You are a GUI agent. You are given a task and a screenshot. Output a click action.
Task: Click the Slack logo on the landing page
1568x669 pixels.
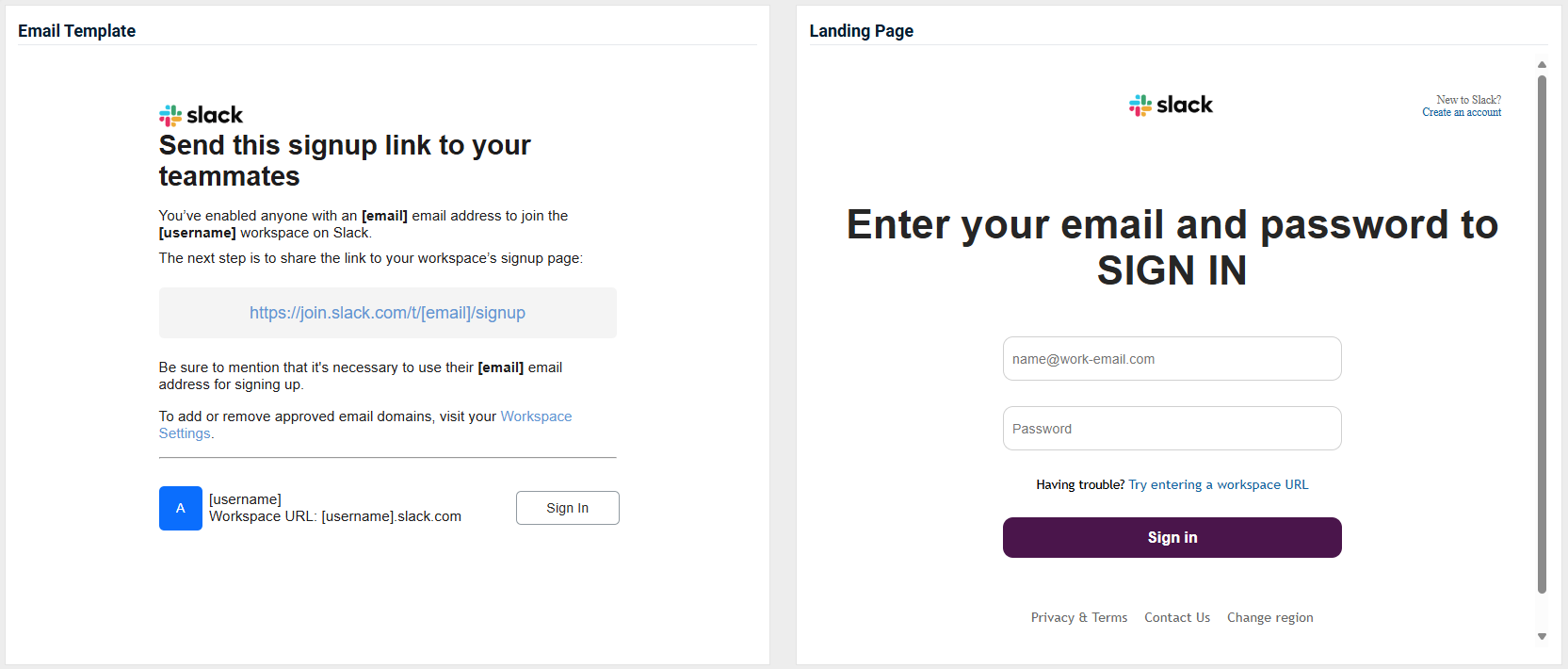pyautogui.click(x=1171, y=105)
